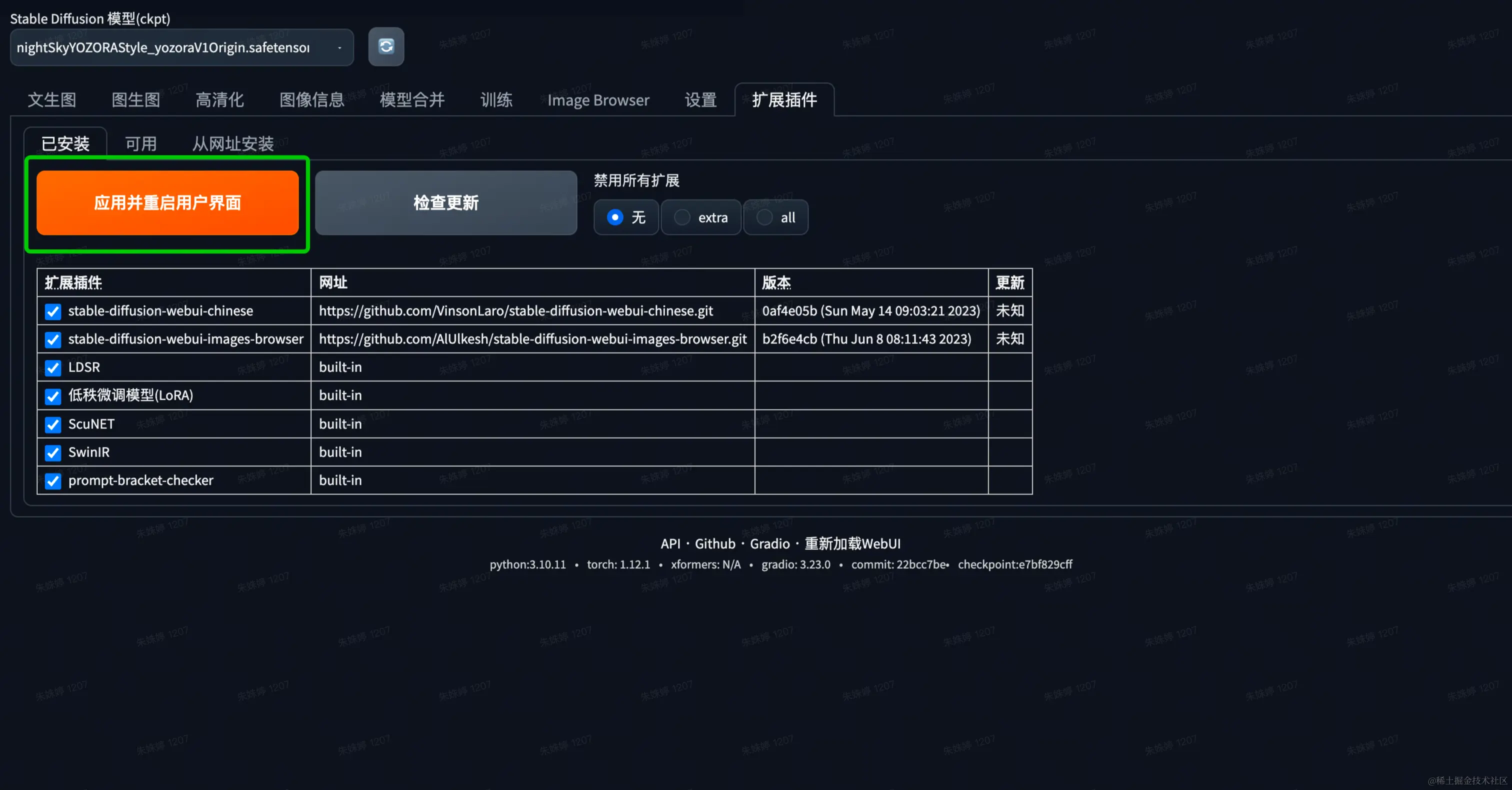The height and width of the screenshot is (790, 1512).
Task: Select the 无 radio option
Action: pyautogui.click(x=626, y=217)
